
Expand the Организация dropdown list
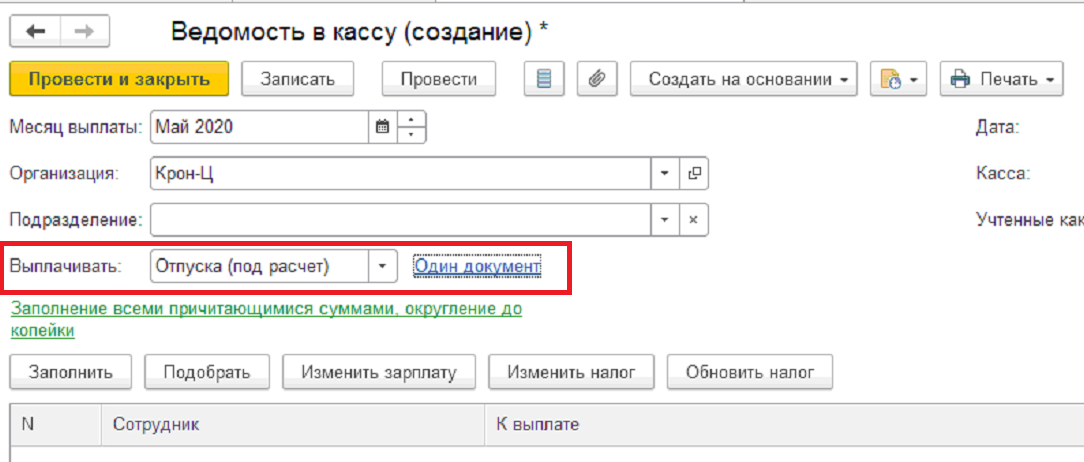coord(665,173)
